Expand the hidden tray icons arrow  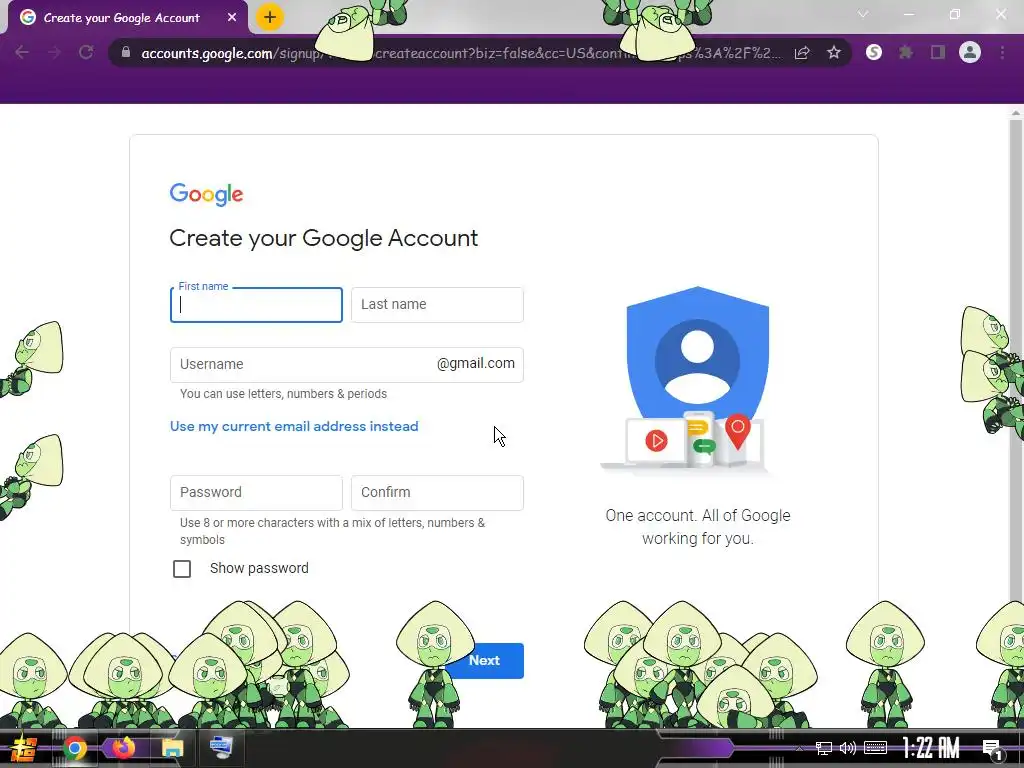(x=799, y=748)
